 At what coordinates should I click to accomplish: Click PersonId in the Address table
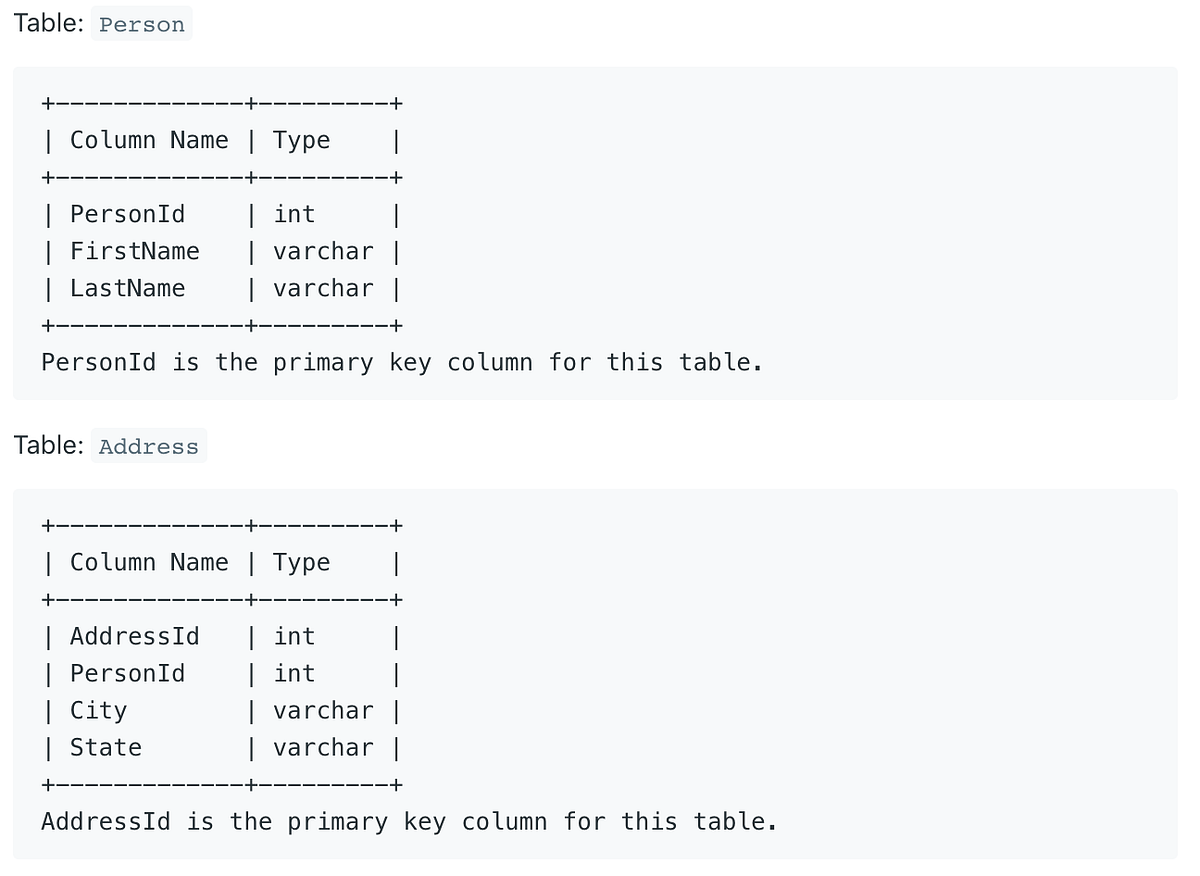(x=127, y=673)
